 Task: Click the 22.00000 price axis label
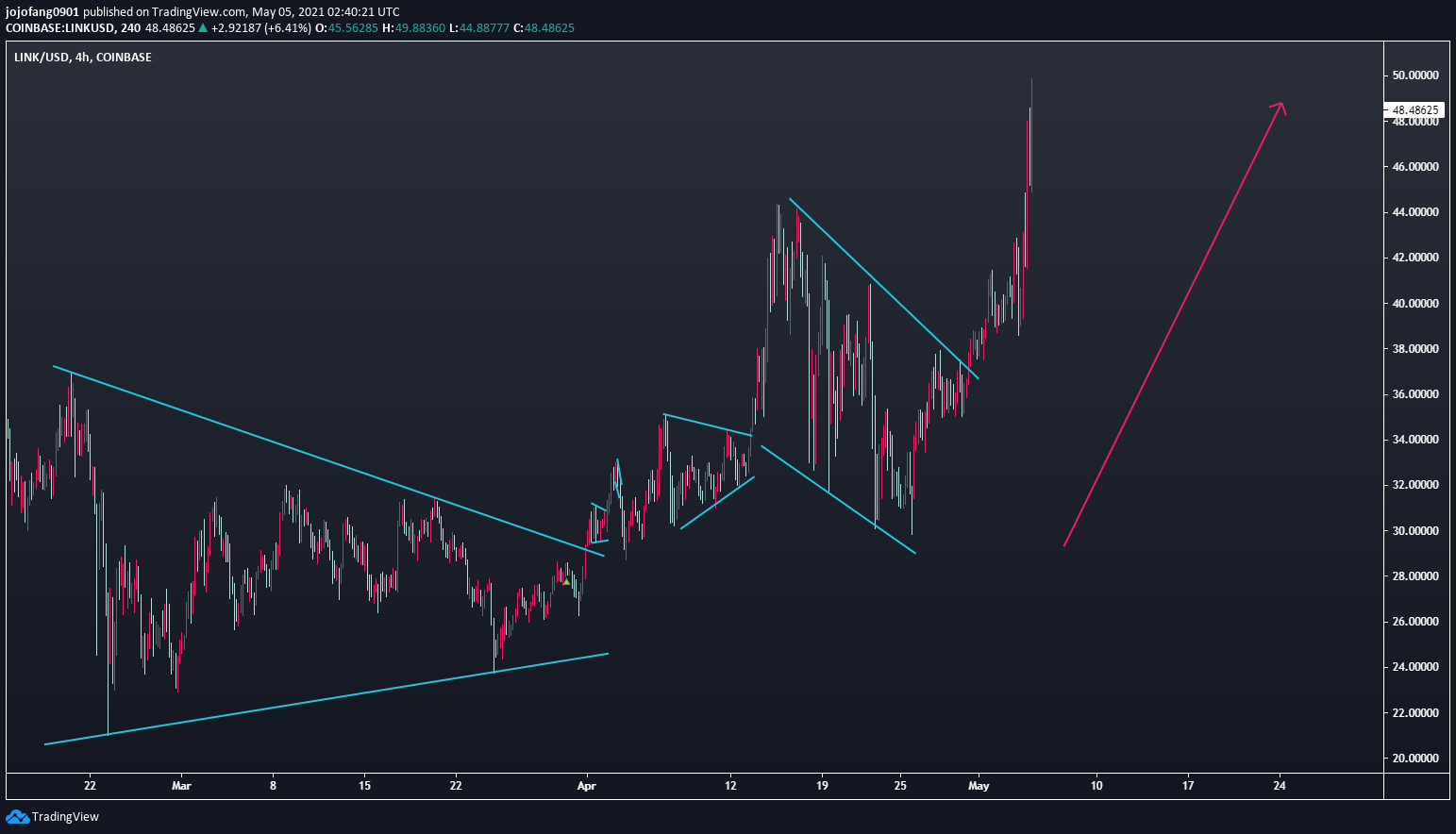click(1415, 713)
